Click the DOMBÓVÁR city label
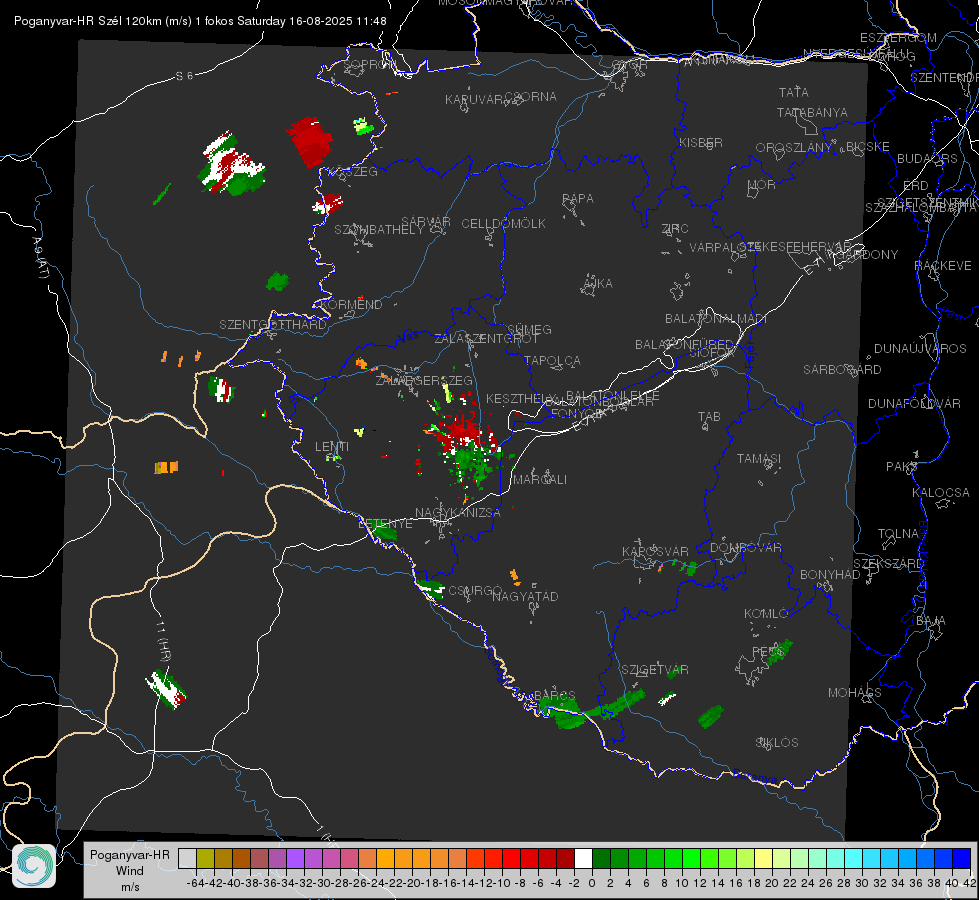The image size is (979, 900). coord(746,548)
